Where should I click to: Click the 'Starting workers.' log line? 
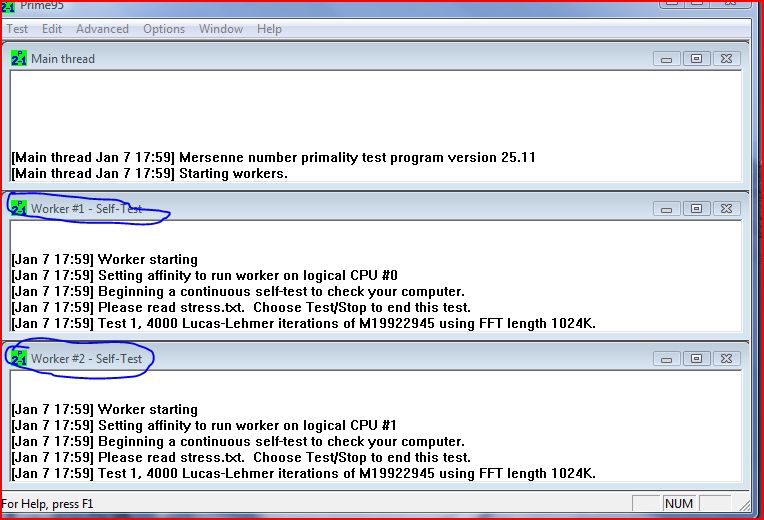point(150,173)
